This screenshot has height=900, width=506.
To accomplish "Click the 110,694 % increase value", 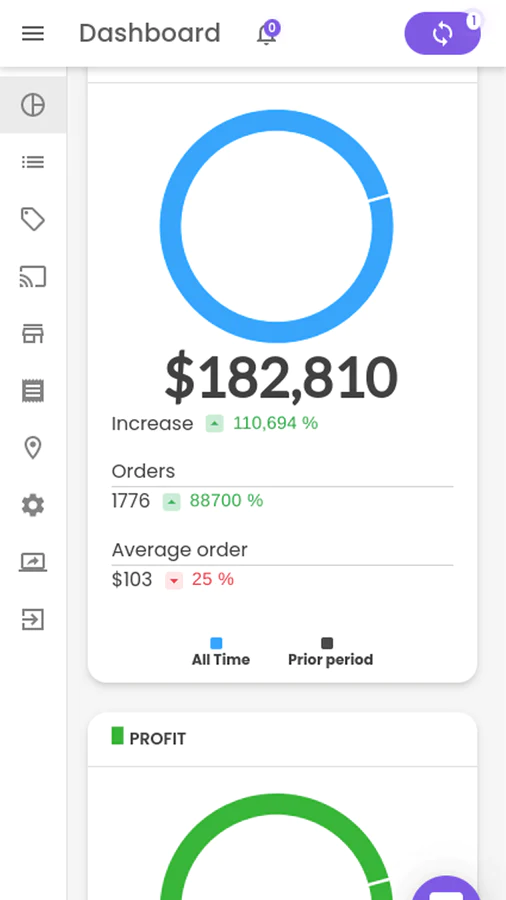I will pyautogui.click(x=275, y=423).
